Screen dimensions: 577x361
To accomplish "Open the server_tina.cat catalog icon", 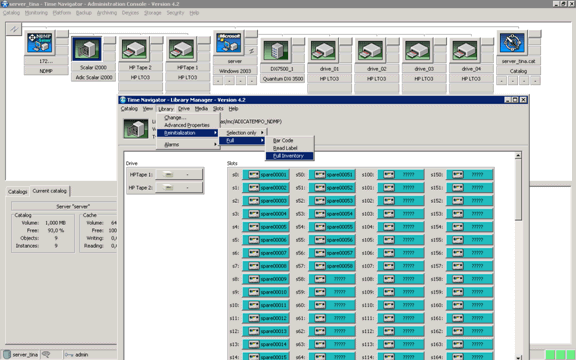I will [x=512, y=43].
